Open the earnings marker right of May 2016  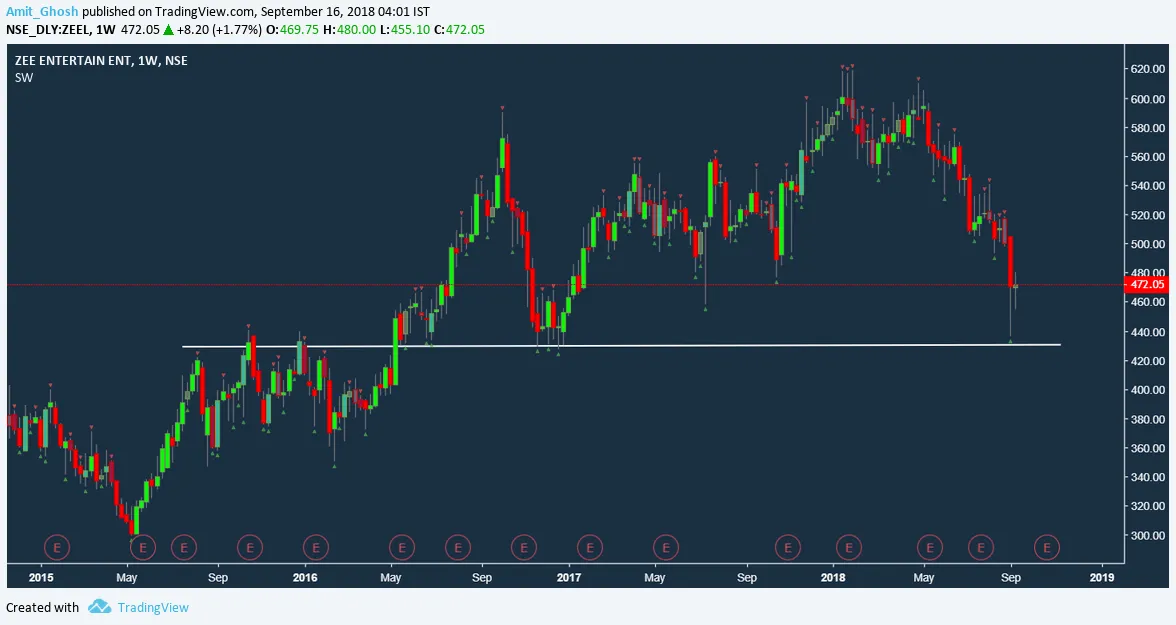[x=401, y=547]
